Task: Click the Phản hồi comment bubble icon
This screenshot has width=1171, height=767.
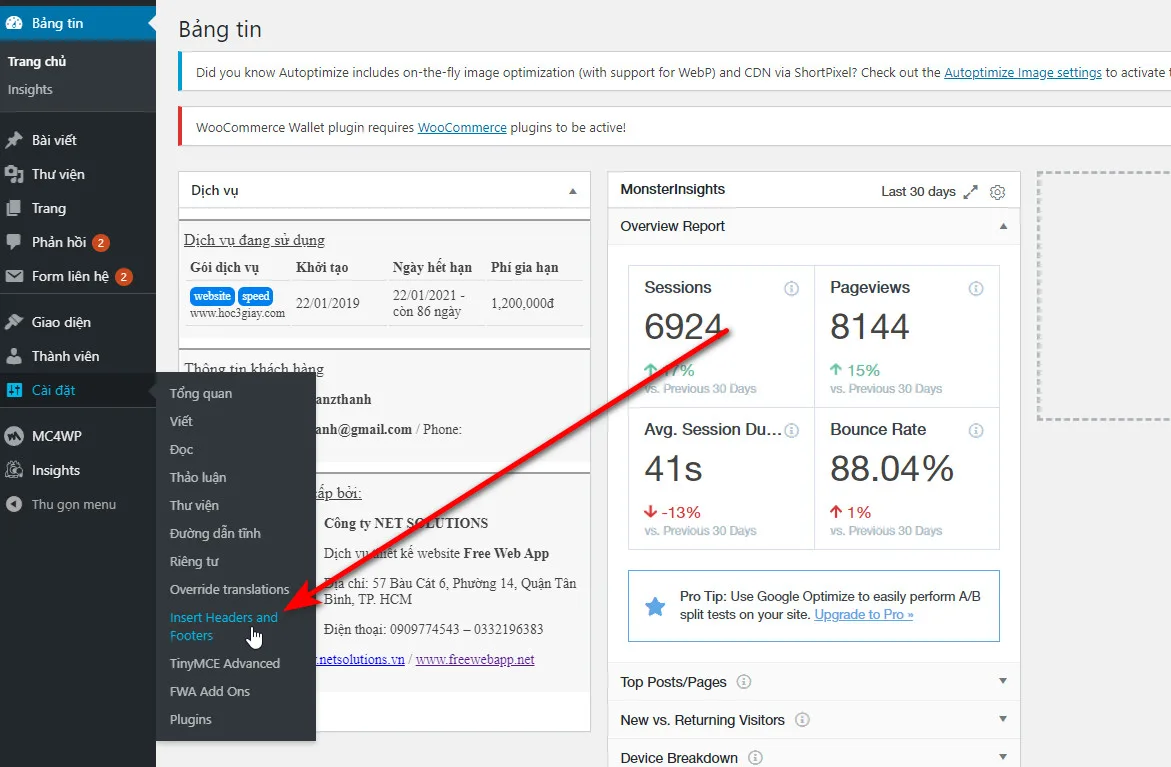Action: coord(14,242)
